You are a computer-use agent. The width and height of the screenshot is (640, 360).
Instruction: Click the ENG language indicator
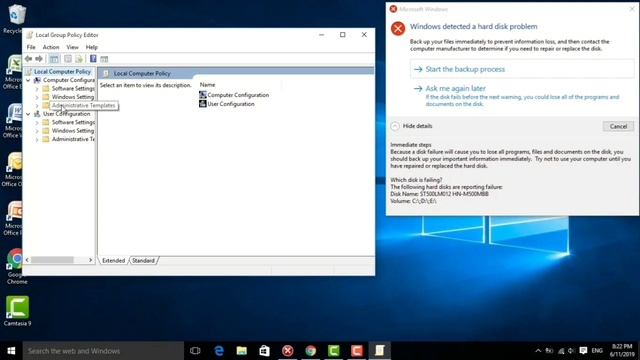click(x=597, y=351)
